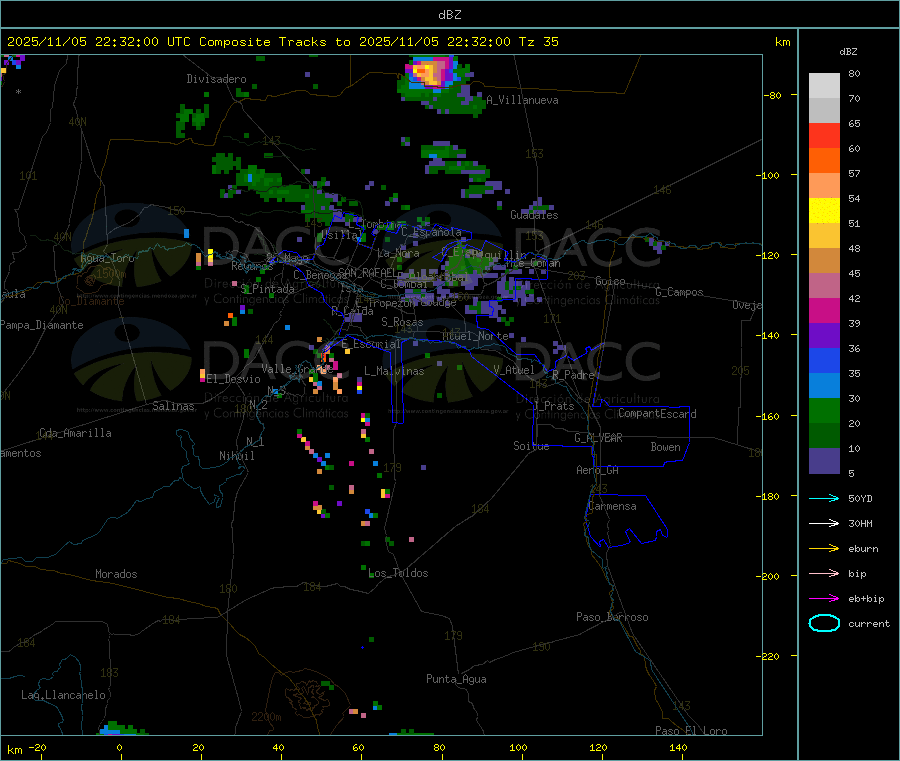This screenshot has width=900, height=761.
Task: Click the eburn yellow arrow legend icon
Action: point(824,549)
